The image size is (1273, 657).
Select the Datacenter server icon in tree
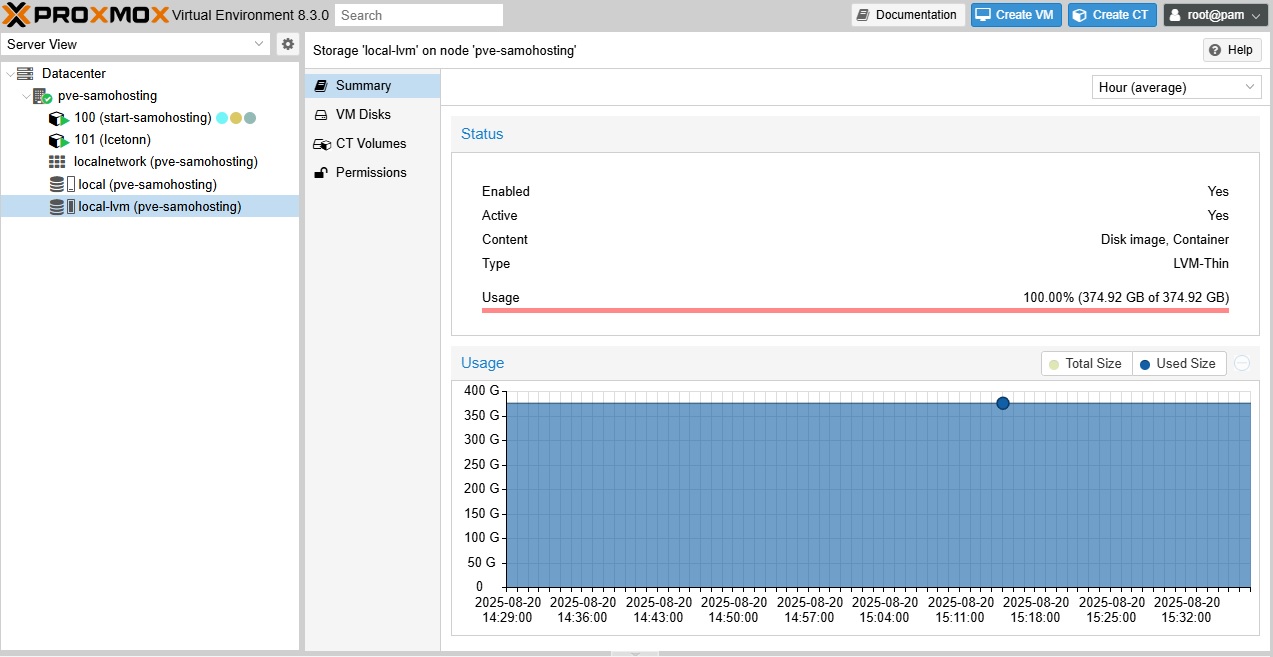(x=25, y=74)
